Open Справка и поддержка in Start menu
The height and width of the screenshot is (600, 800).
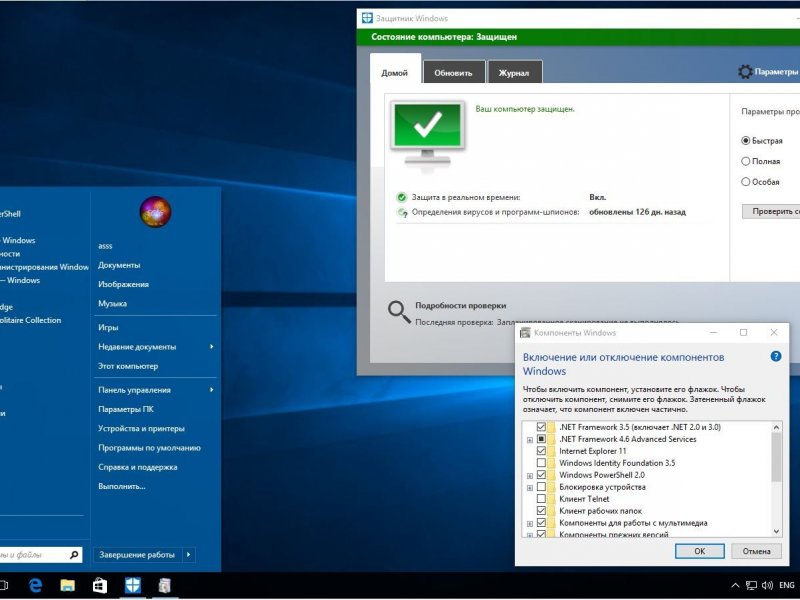(x=138, y=467)
